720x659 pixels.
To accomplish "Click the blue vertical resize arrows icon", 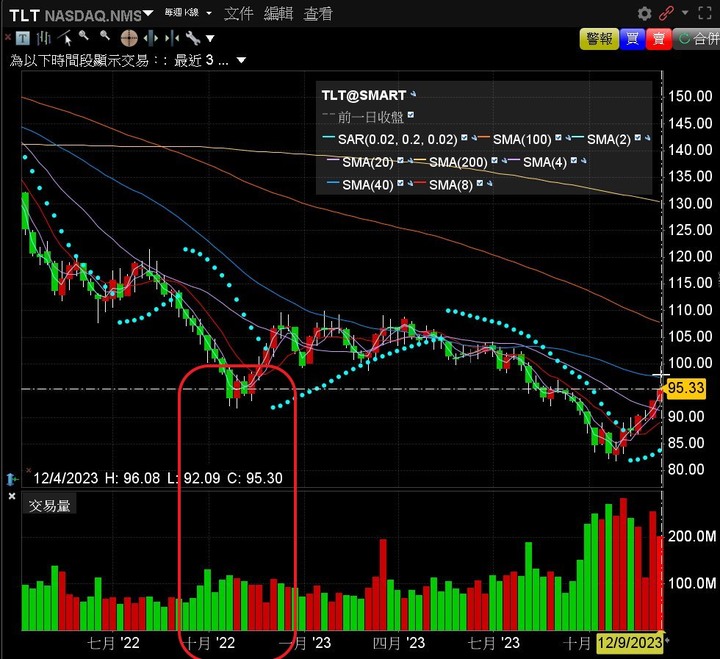I will 11,479.
